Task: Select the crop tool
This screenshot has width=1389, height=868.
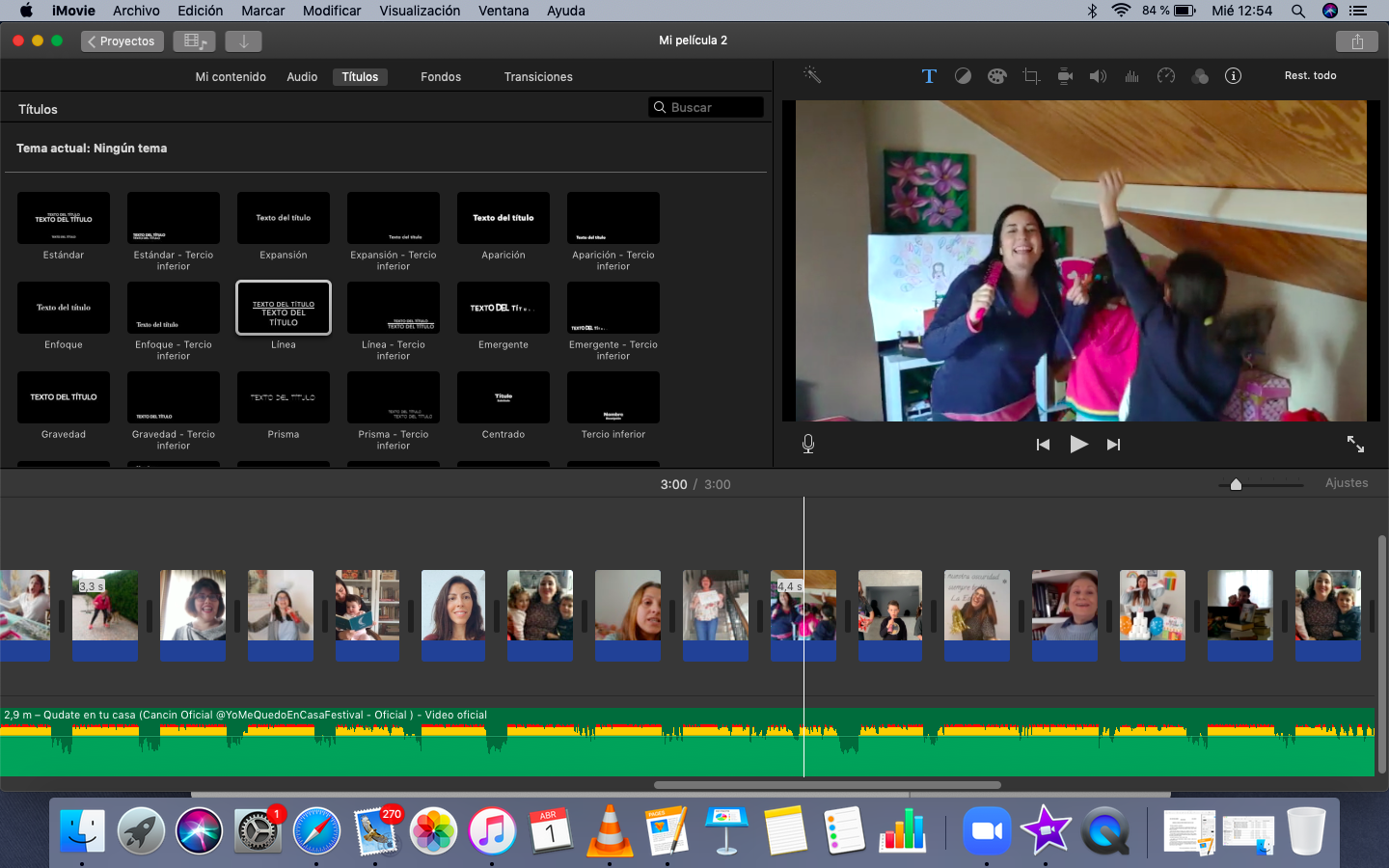Action: (1031, 76)
